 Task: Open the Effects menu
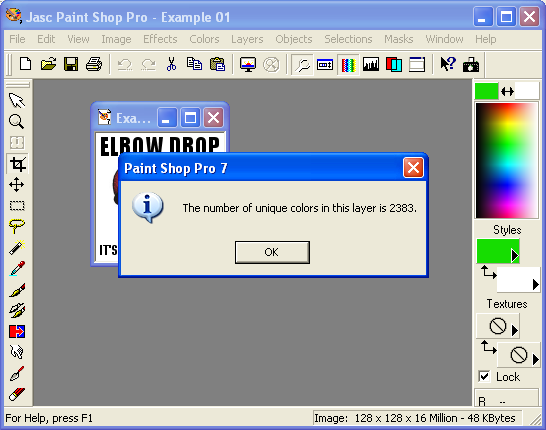point(160,39)
